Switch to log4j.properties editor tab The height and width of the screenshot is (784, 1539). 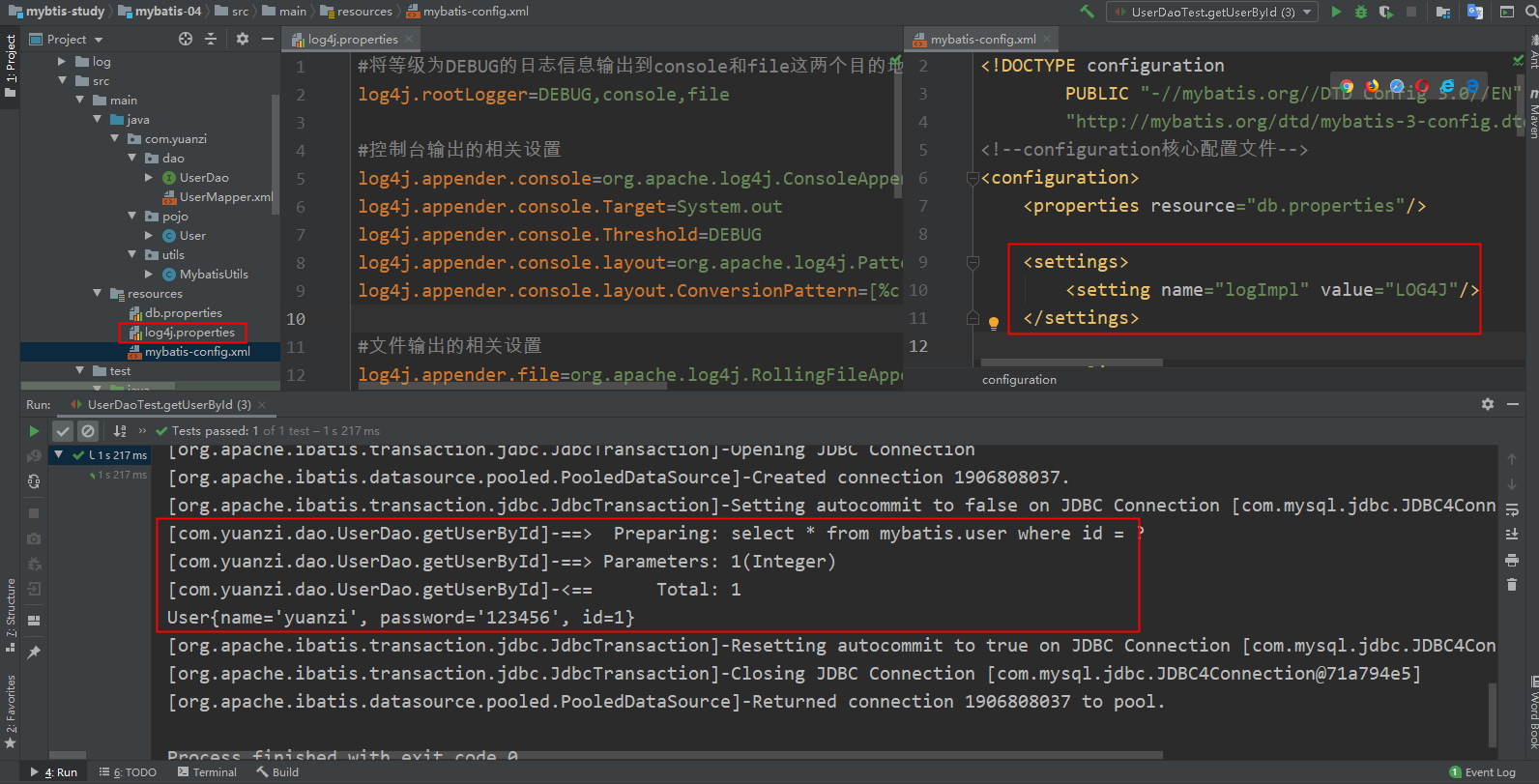[x=352, y=39]
